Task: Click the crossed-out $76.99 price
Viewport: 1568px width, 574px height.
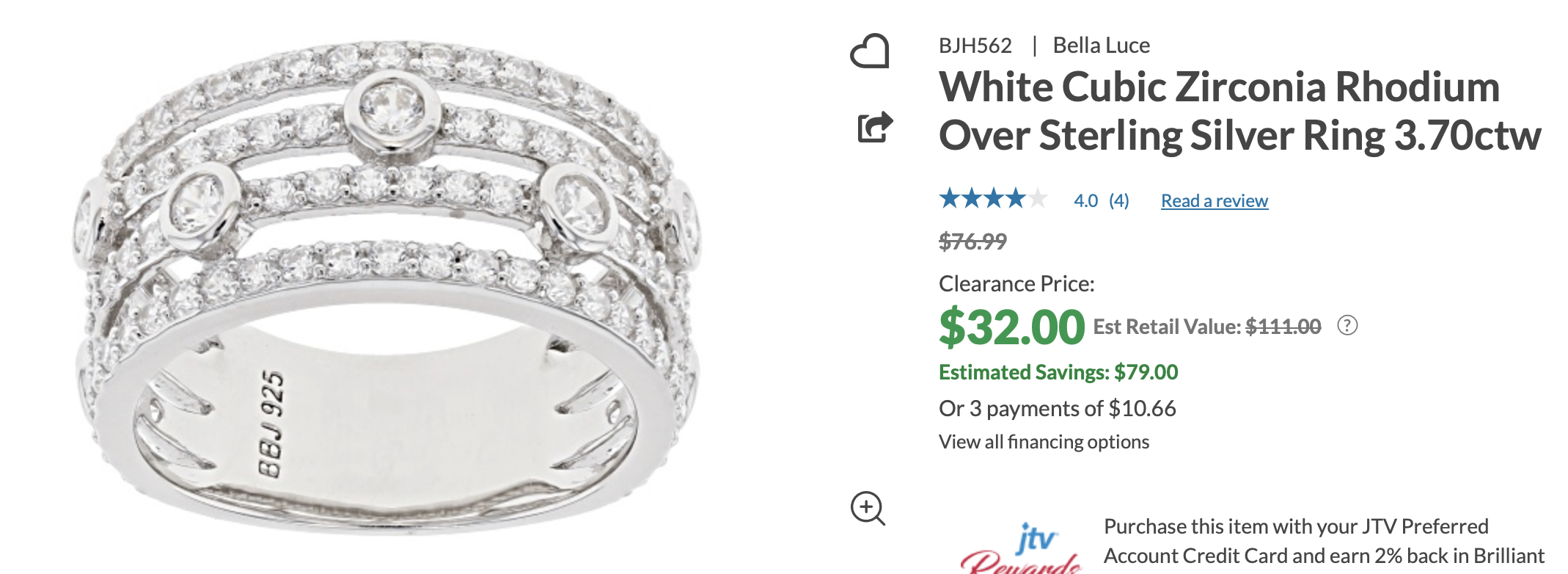Action: [972, 241]
